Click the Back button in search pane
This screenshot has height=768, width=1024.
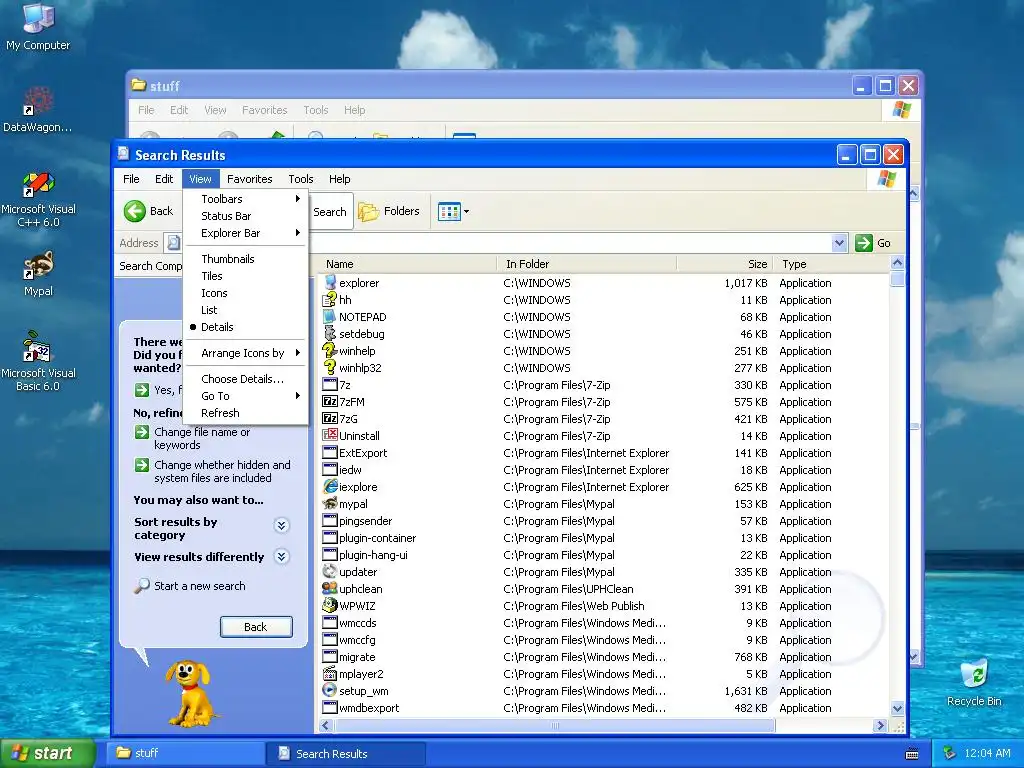[256, 627]
